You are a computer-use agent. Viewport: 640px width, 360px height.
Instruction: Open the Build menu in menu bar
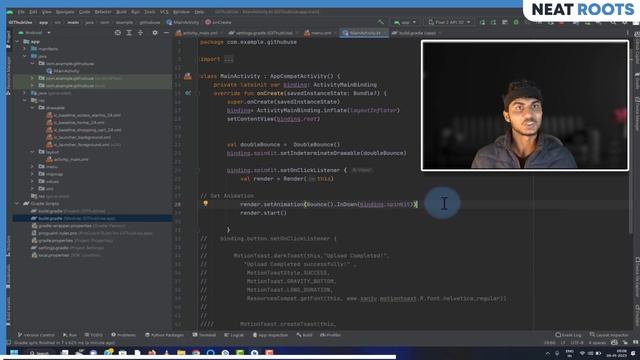[121, 12]
